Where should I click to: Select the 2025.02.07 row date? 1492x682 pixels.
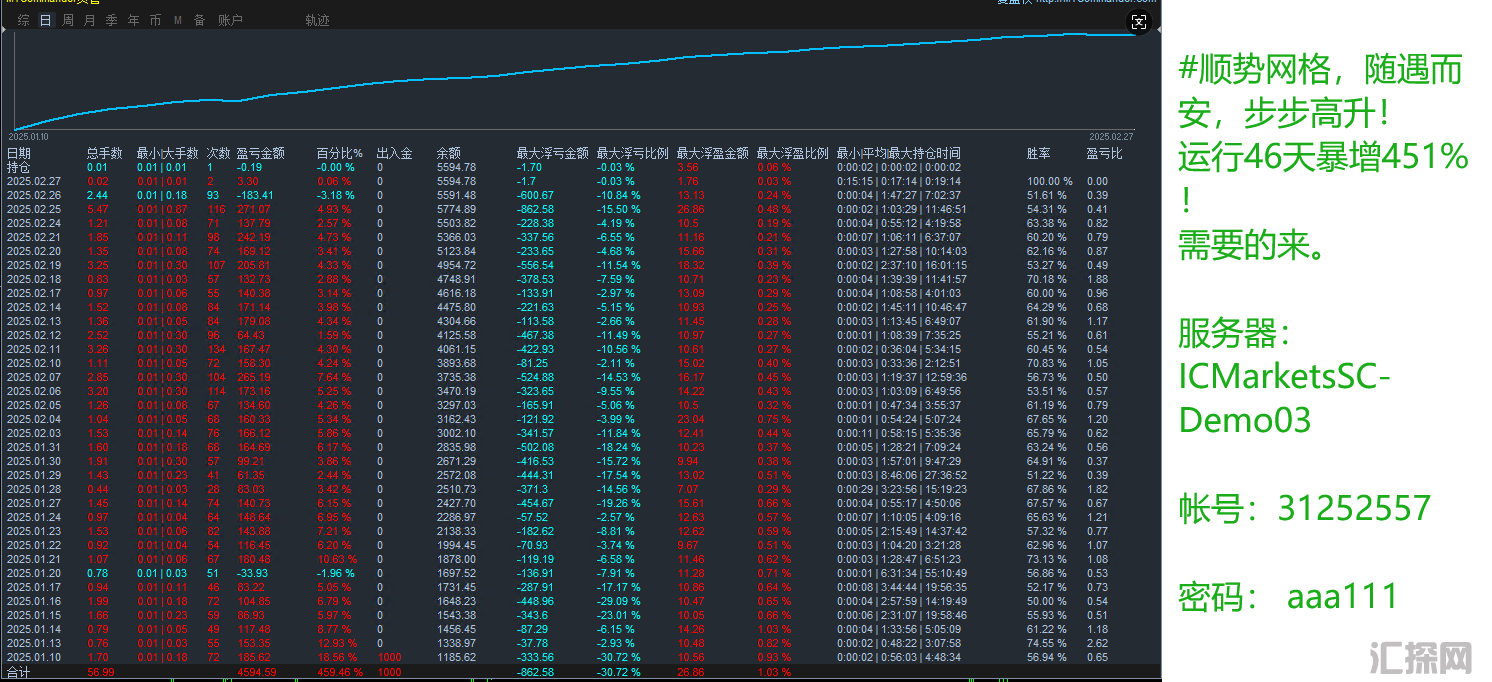pos(34,377)
